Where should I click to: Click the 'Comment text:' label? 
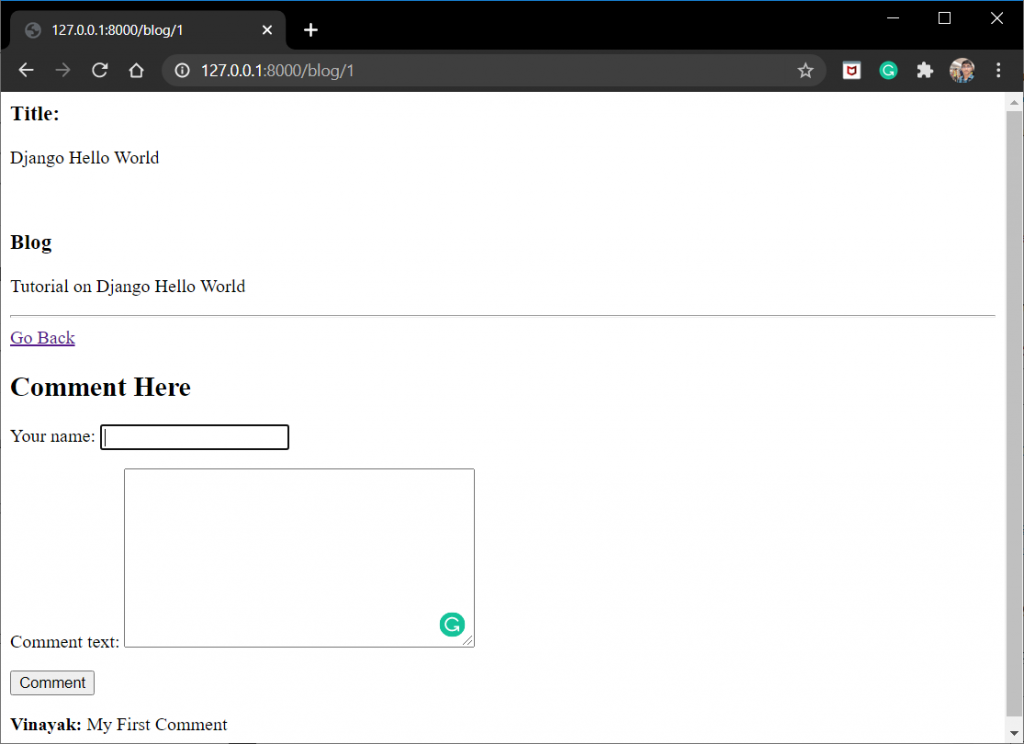point(65,642)
